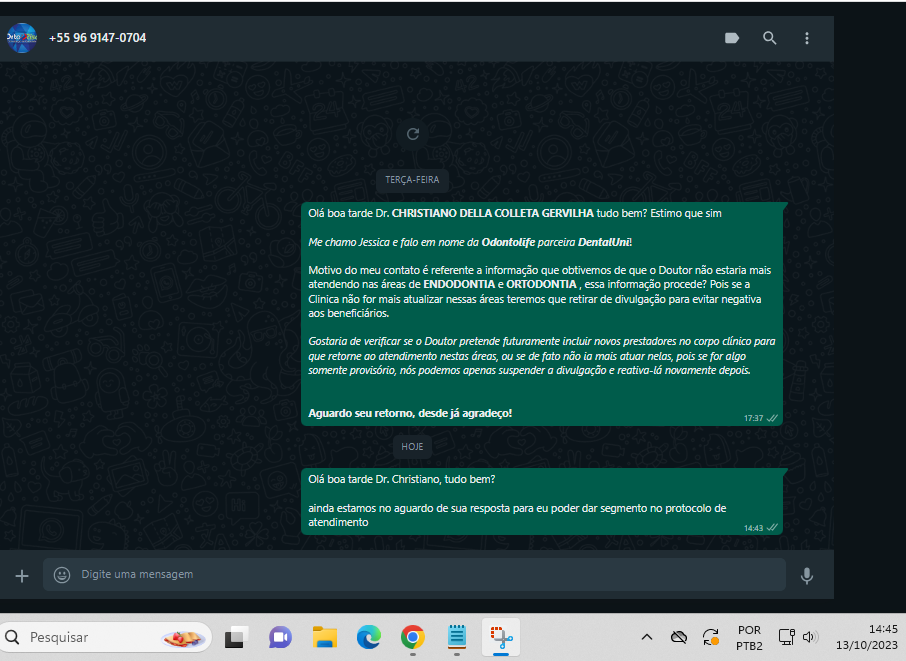The width and height of the screenshot is (906, 661).
Task: Change the POR PTB2 keyboard language
Action: (x=749, y=638)
